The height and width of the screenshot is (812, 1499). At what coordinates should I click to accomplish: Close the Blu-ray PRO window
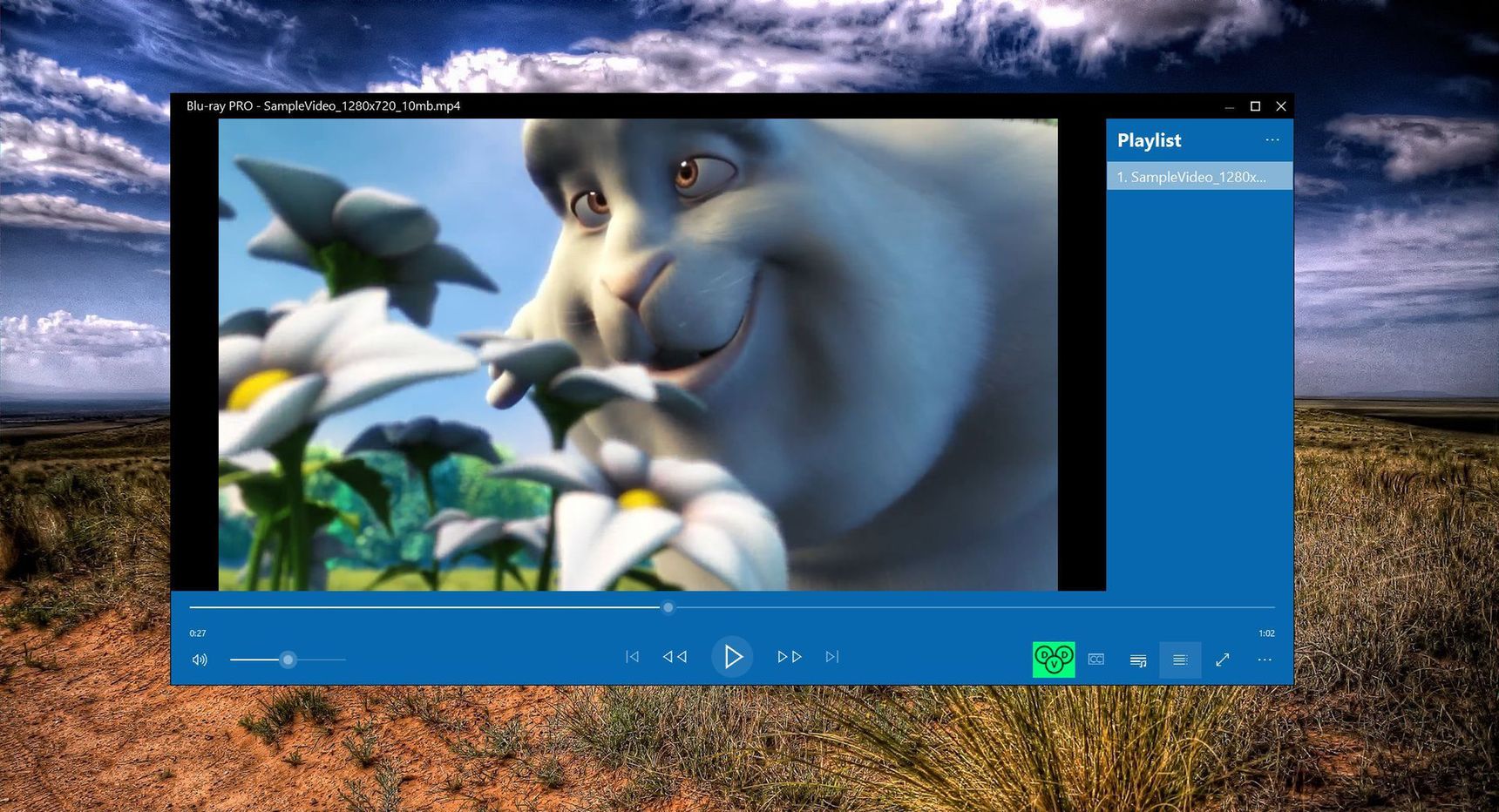tap(1281, 106)
